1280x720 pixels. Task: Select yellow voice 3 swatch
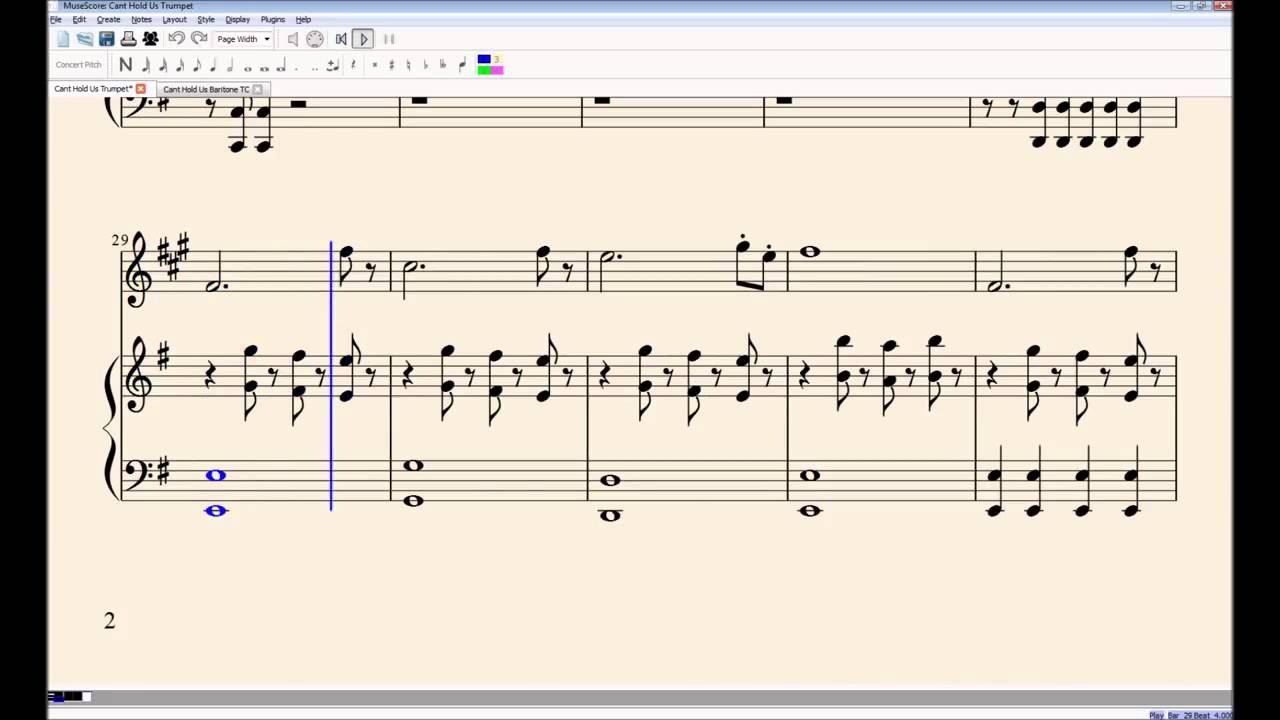[497, 60]
